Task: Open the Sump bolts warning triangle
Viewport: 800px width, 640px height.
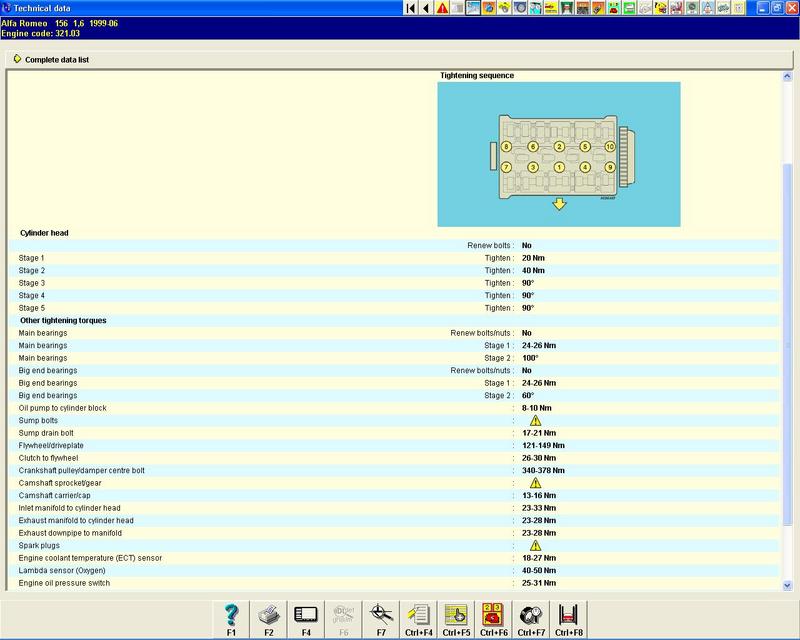Action: coord(535,421)
